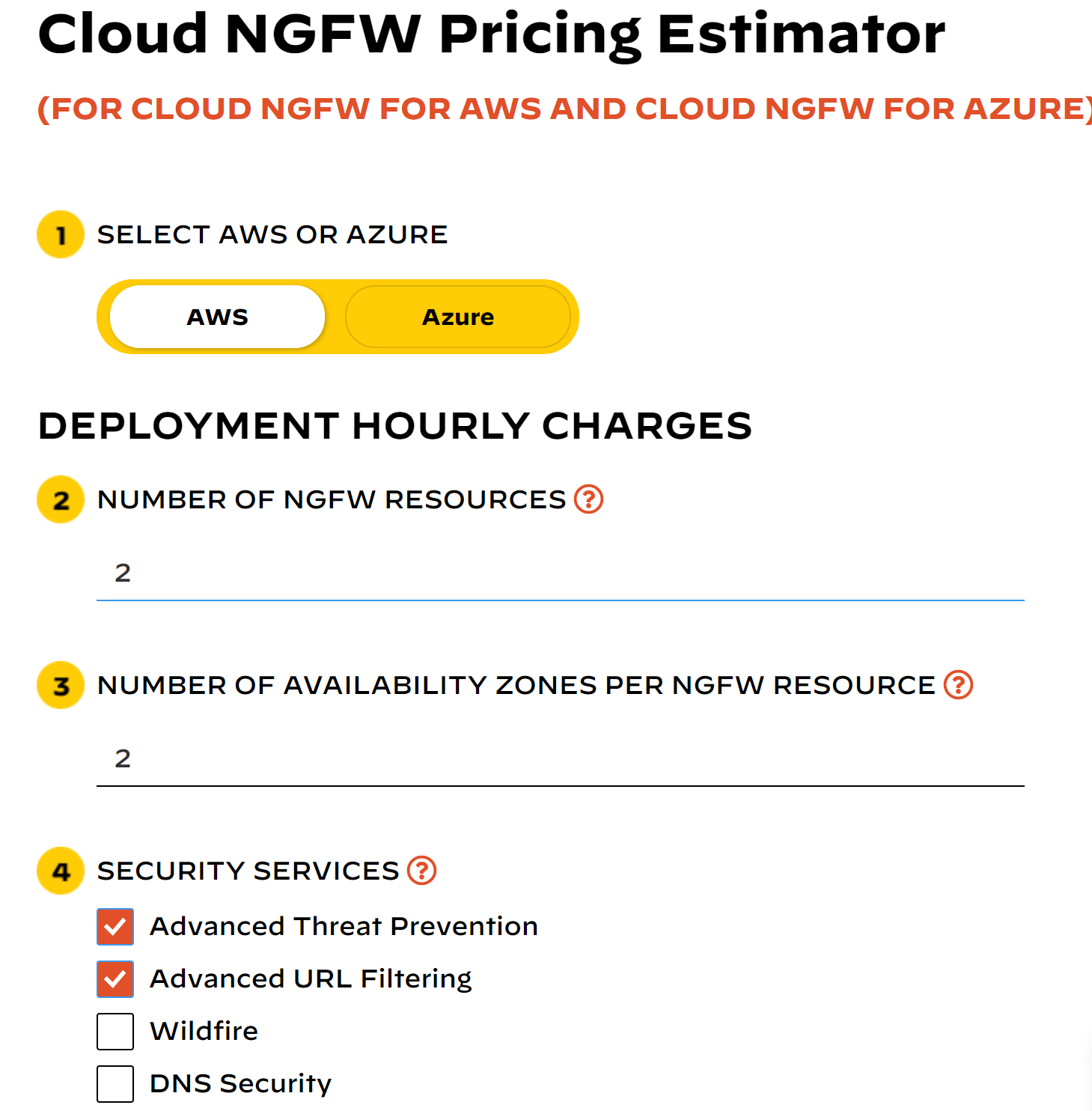Click the Availability Zones number field

(x=561, y=759)
